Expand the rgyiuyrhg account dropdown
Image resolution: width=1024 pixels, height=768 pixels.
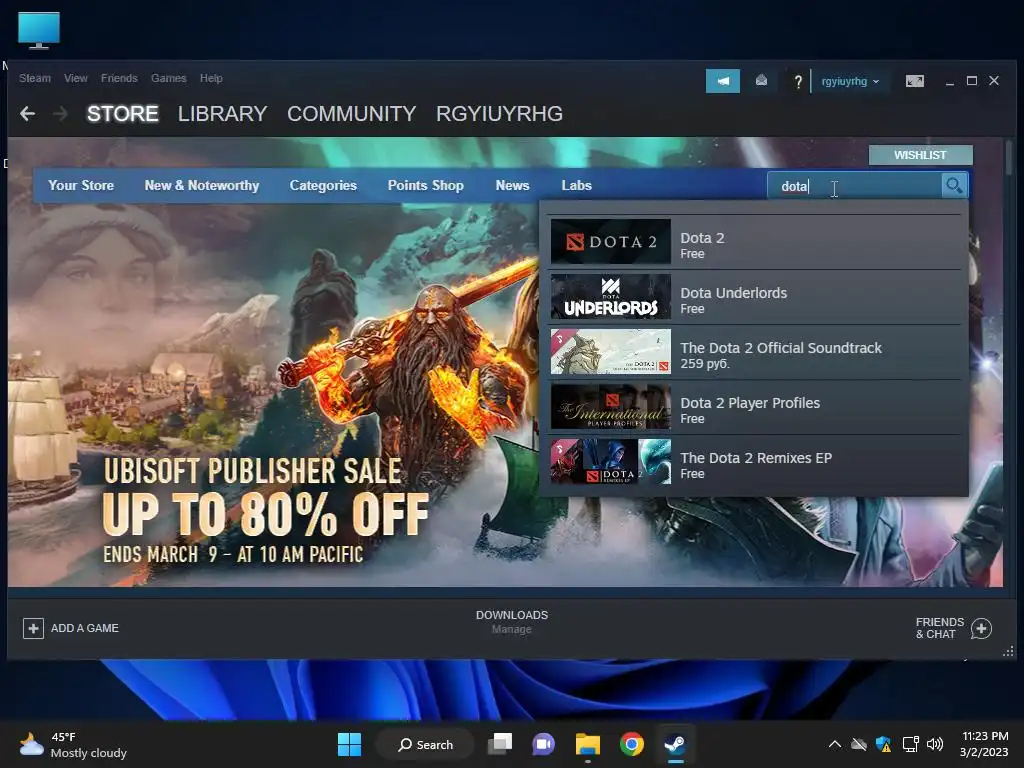tap(850, 82)
